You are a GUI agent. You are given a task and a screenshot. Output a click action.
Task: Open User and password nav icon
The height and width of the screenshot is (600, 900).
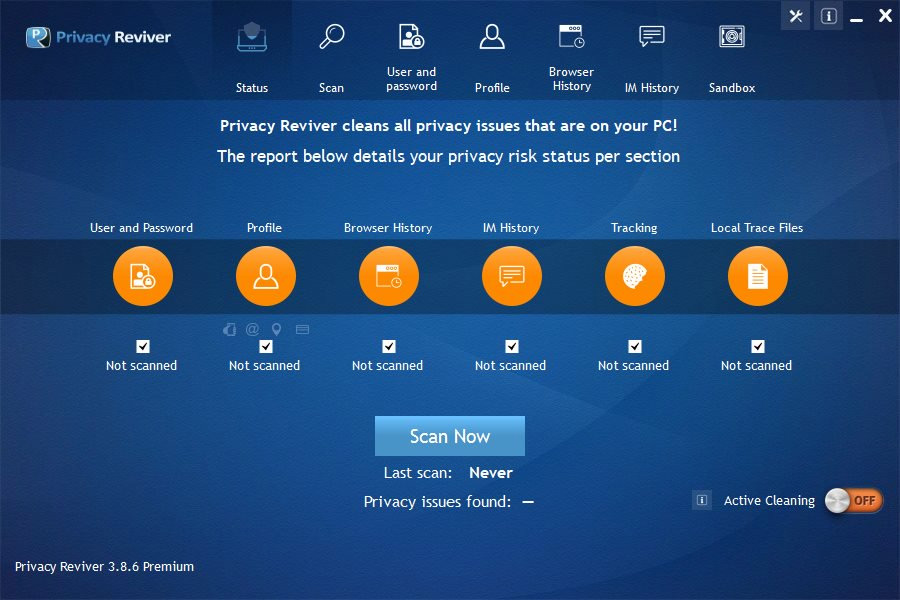coord(411,37)
